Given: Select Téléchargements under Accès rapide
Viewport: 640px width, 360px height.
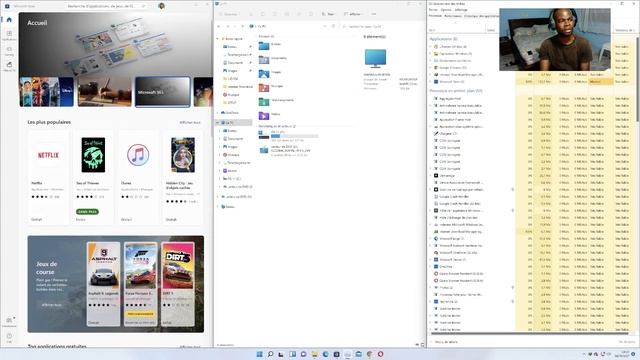Looking at the screenshot, I should click(237, 55).
